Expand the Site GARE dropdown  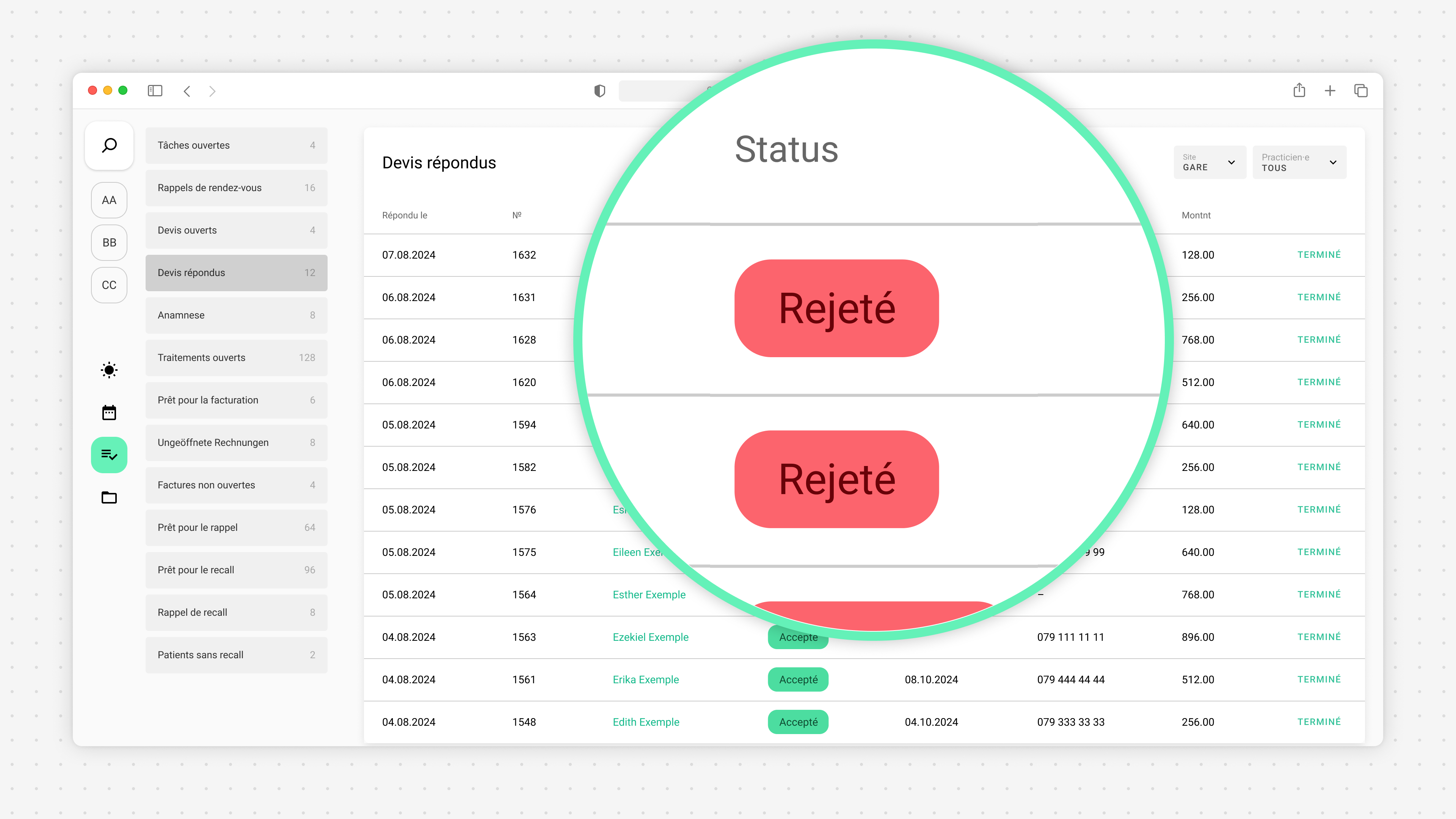[x=1210, y=162]
